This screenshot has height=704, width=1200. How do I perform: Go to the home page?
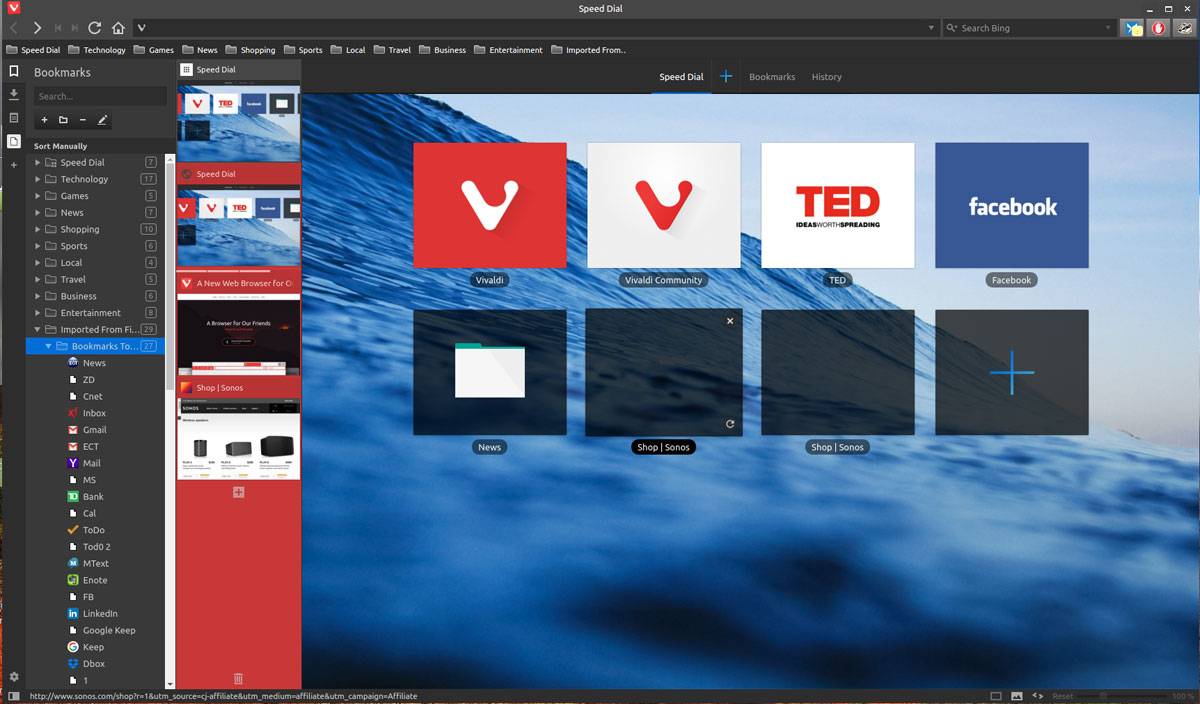[118, 28]
